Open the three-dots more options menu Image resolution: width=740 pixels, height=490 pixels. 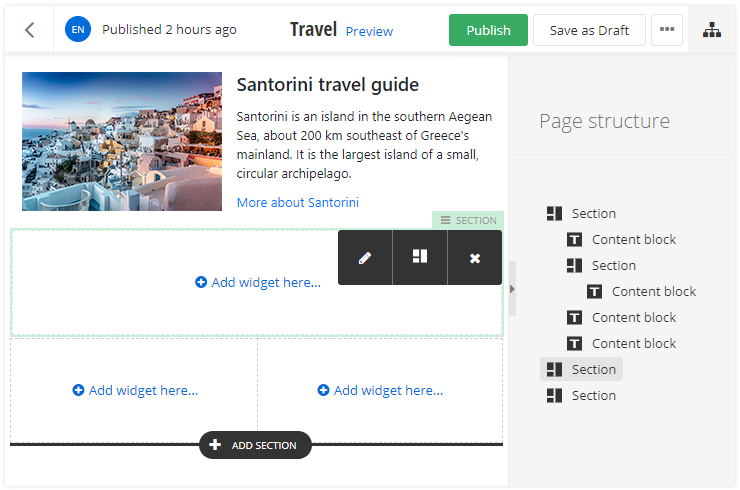[667, 30]
